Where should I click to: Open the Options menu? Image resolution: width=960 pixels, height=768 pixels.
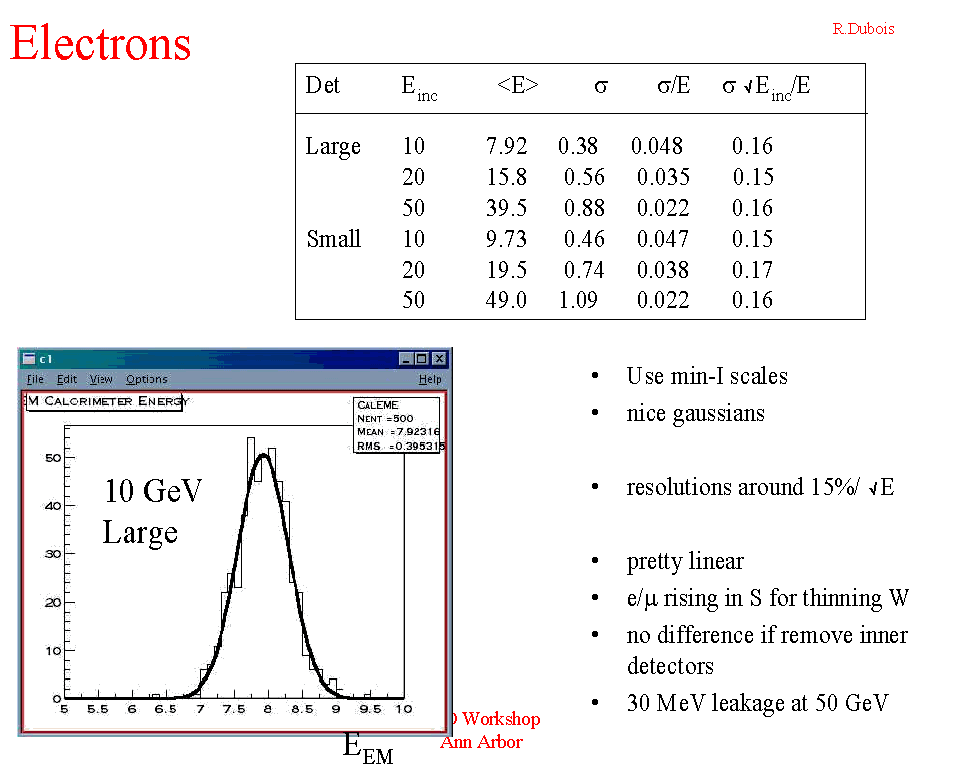point(146,379)
